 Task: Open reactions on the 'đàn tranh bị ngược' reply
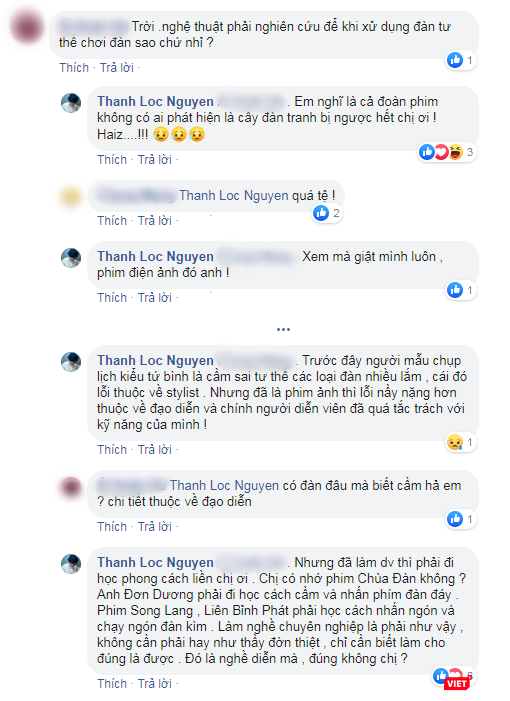446,152
